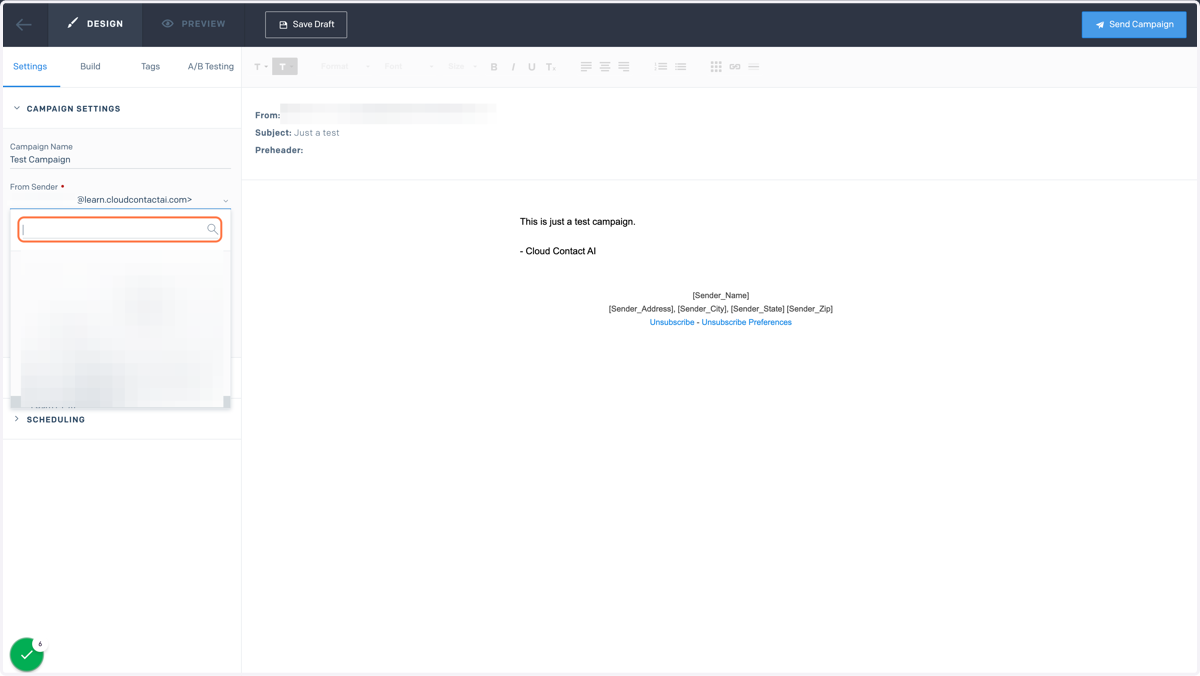The width and height of the screenshot is (1200, 676).
Task: Click the '- Cloud Contact AI' signature text
Action: [558, 251]
